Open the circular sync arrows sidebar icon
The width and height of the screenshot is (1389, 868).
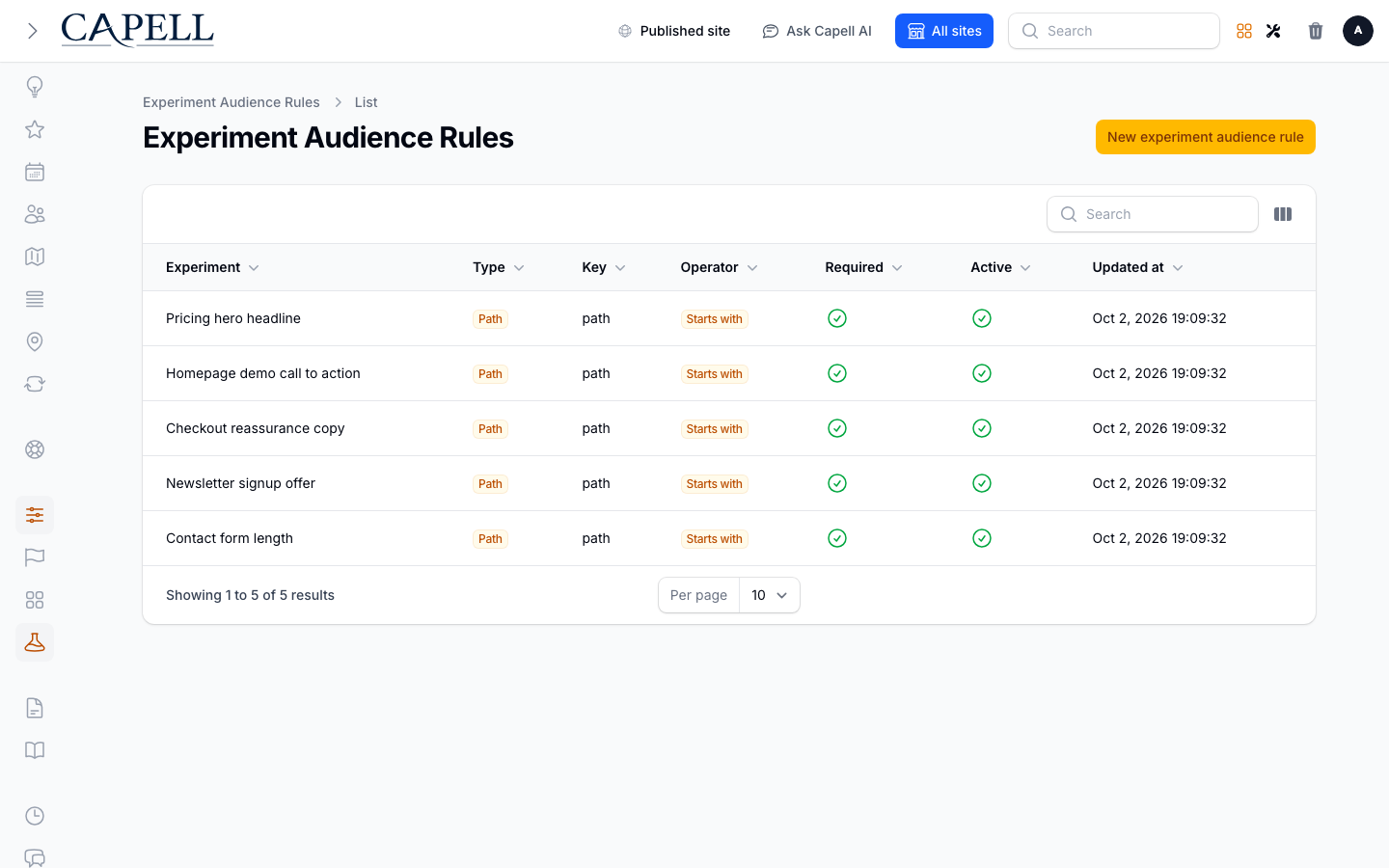point(35,384)
